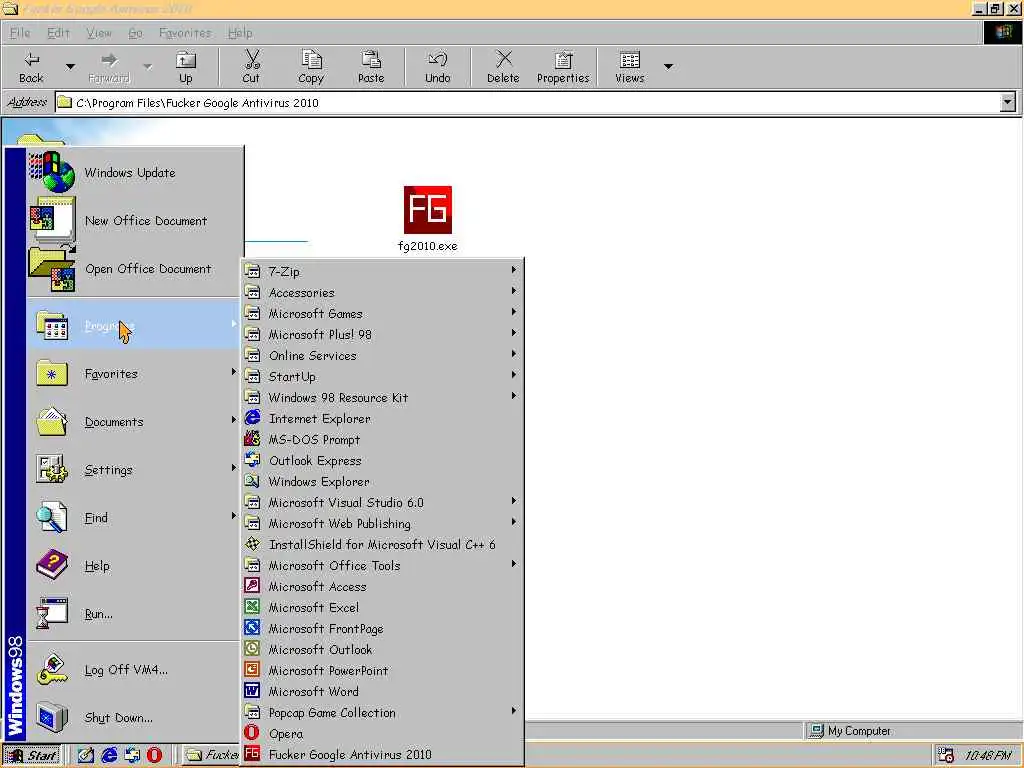Open Properties from the toolbar
Image resolution: width=1024 pixels, height=768 pixels.
(563, 67)
